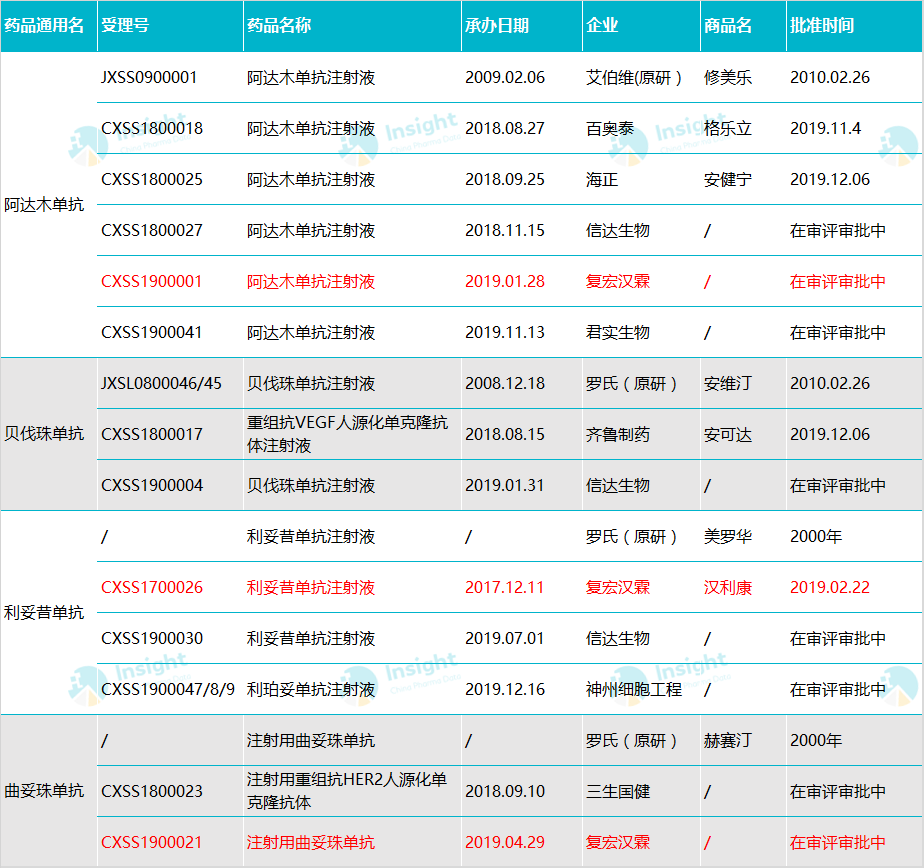Click the date 2018.08.15
Viewport: 924px width, 868px height.
tap(505, 434)
